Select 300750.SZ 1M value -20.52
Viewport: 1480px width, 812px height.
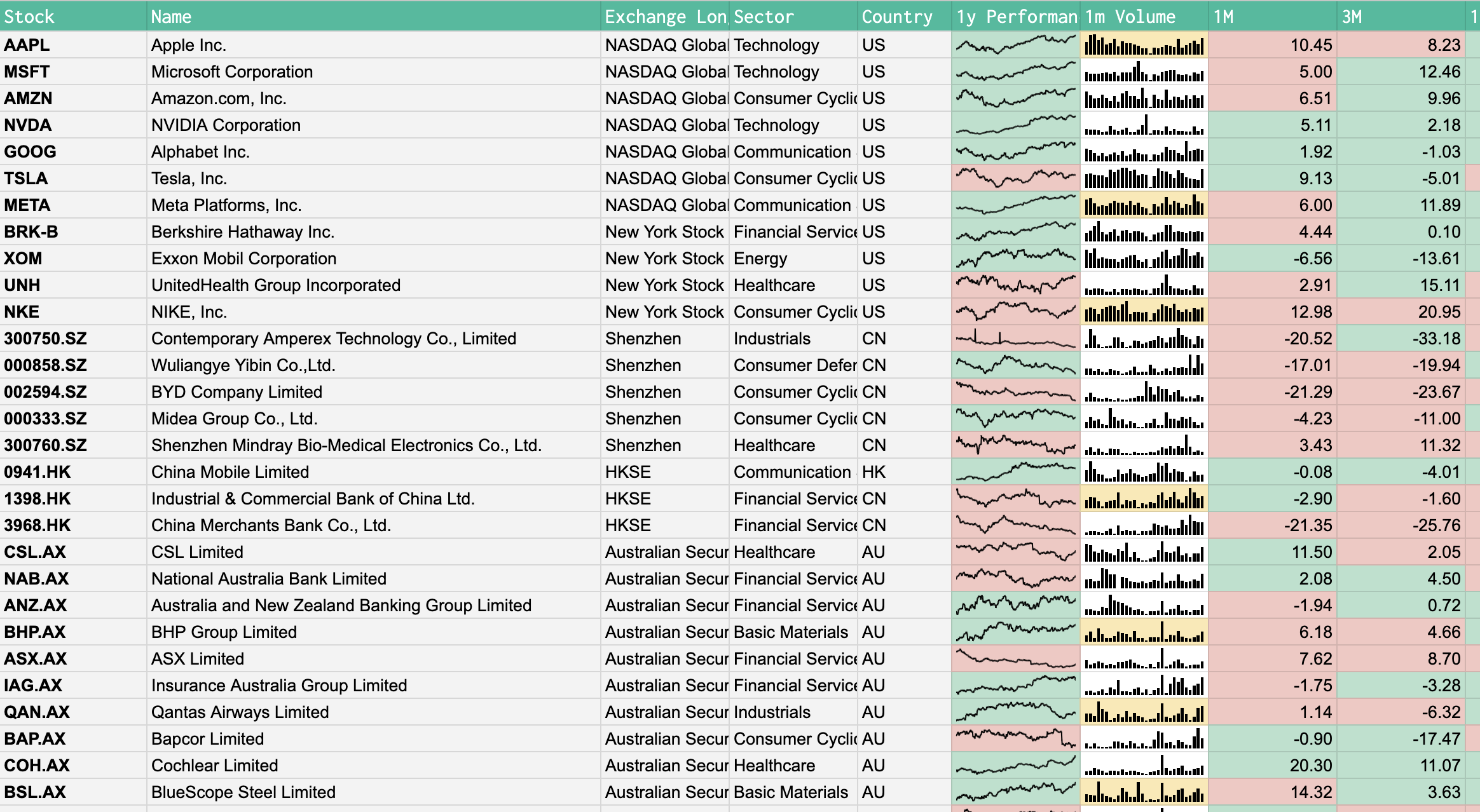(1272, 339)
